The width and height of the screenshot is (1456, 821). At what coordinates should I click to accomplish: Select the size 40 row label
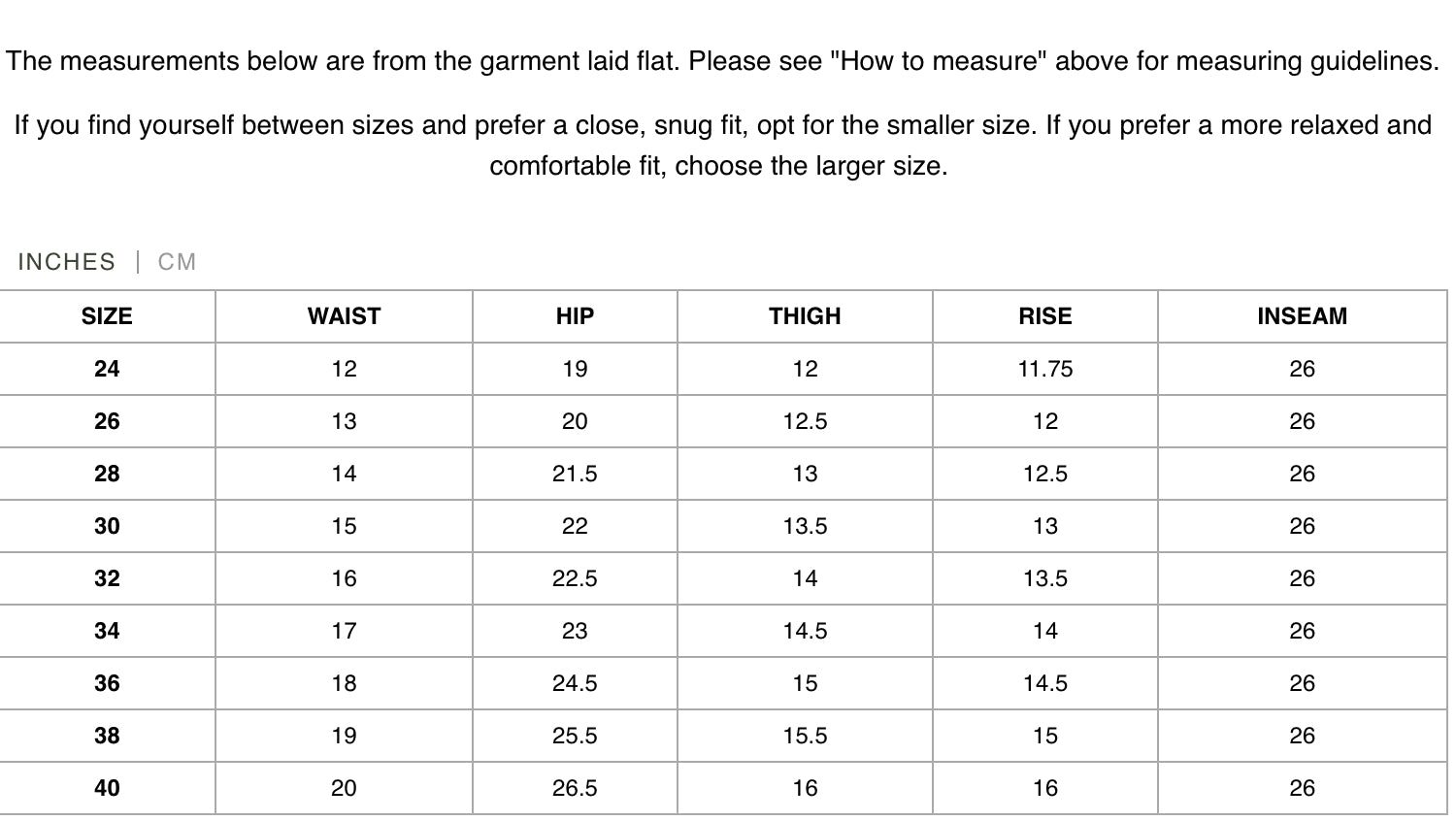tap(107, 788)
